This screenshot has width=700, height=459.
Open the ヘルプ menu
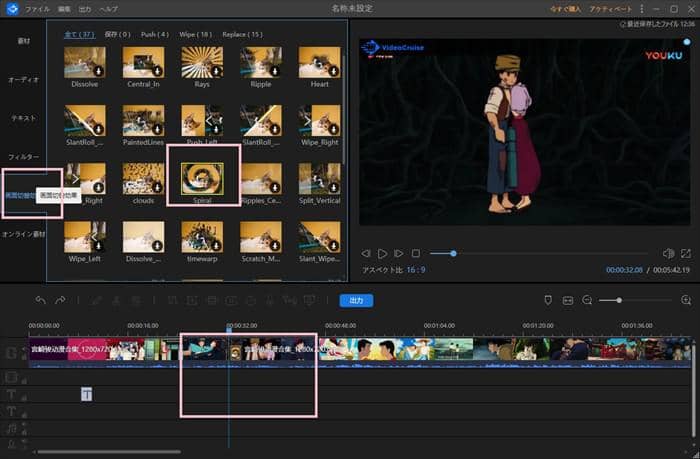click(x=108, y=9)
